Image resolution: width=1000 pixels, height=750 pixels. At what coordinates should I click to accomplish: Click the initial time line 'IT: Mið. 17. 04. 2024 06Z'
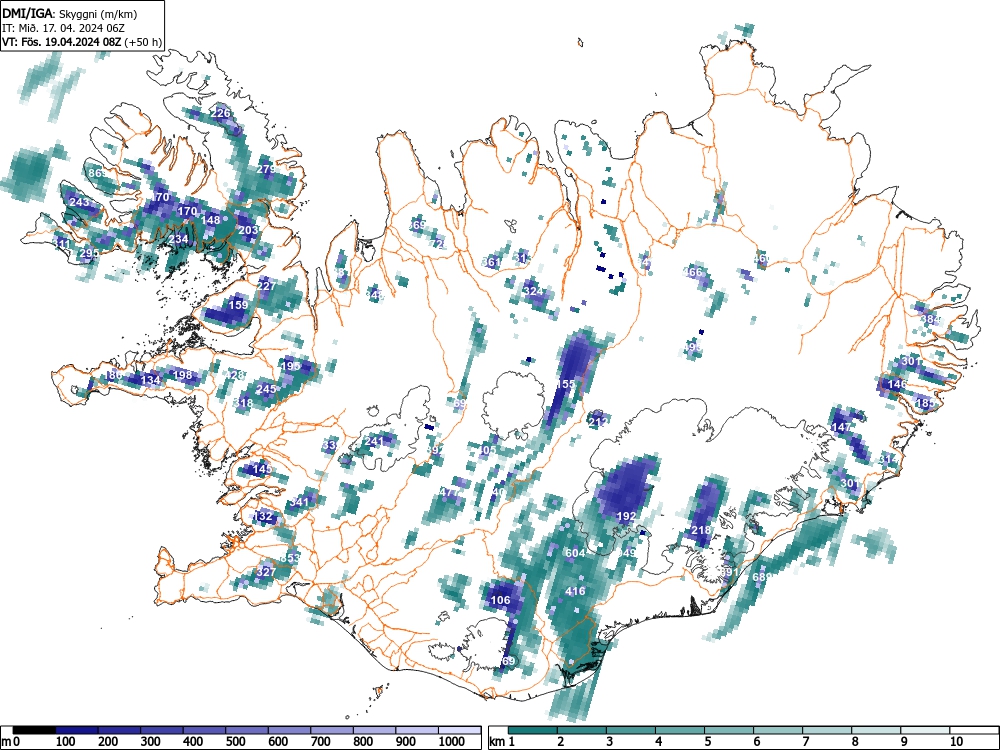(x=64, y=28)
